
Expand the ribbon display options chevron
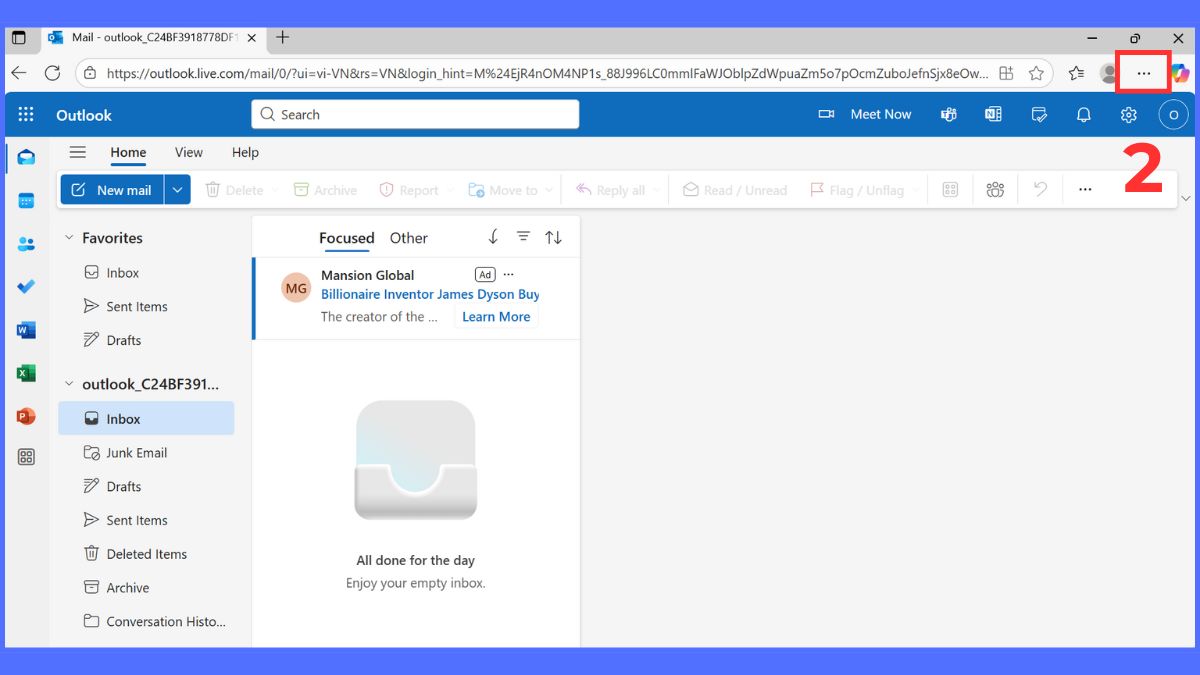point(1186,198)
